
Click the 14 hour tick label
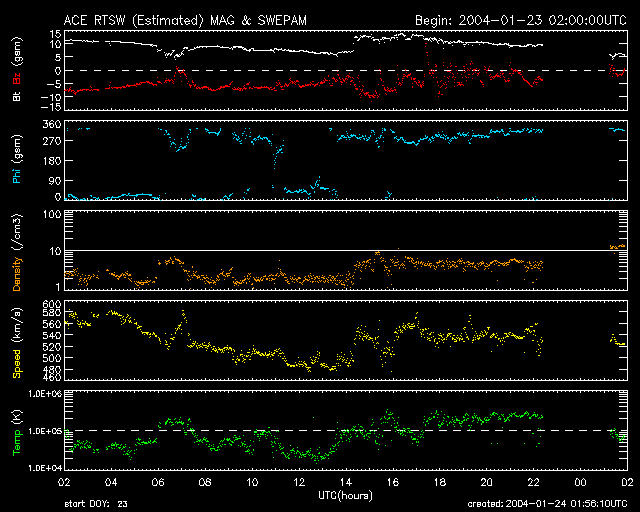point(346,482)
